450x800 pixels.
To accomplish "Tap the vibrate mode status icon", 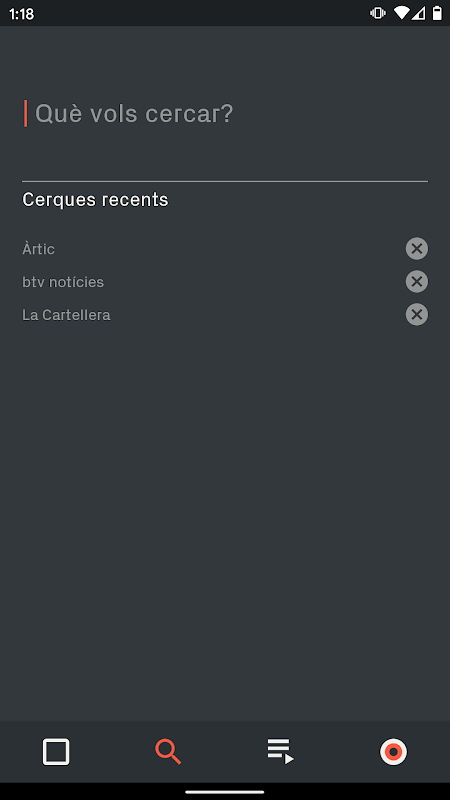I will coord(378,13).
